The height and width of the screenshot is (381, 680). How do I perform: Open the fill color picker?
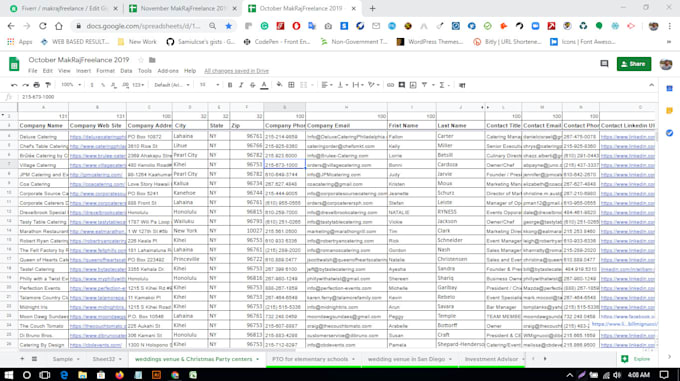[x=279, y=85]
